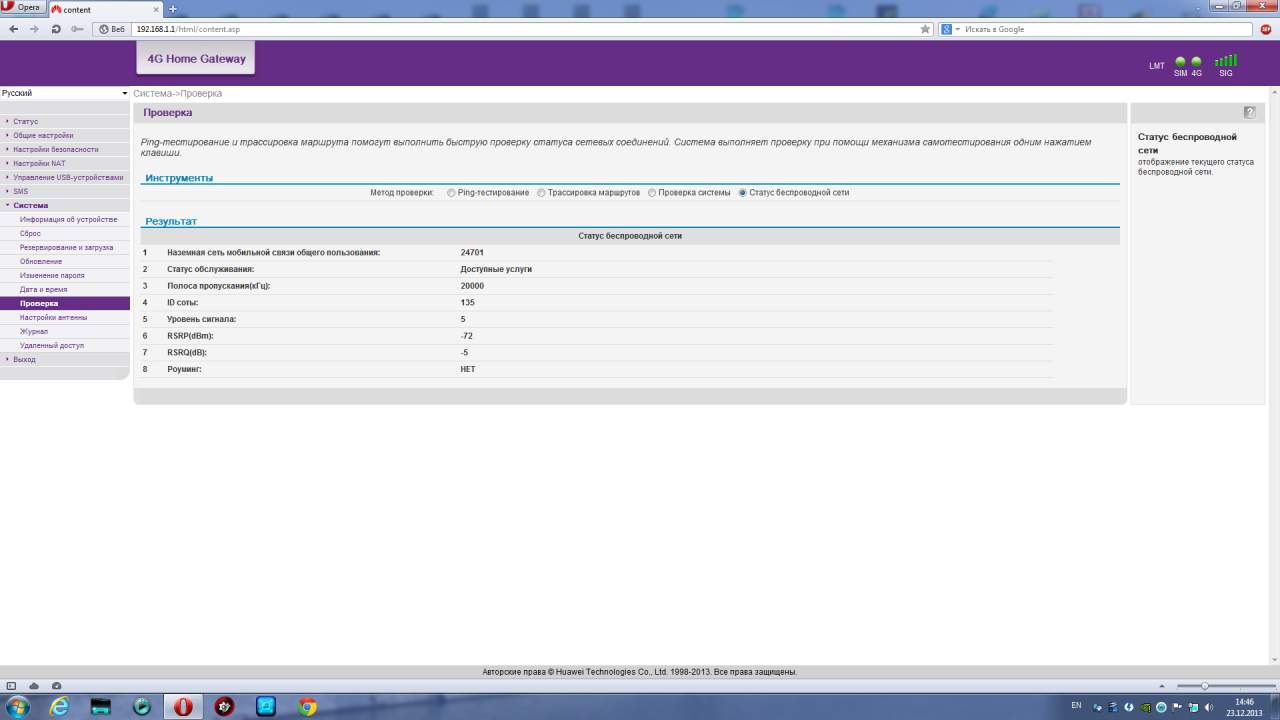
Task: Expand the 'SMS' sidebar section
Action: click(x=65, y=191)
